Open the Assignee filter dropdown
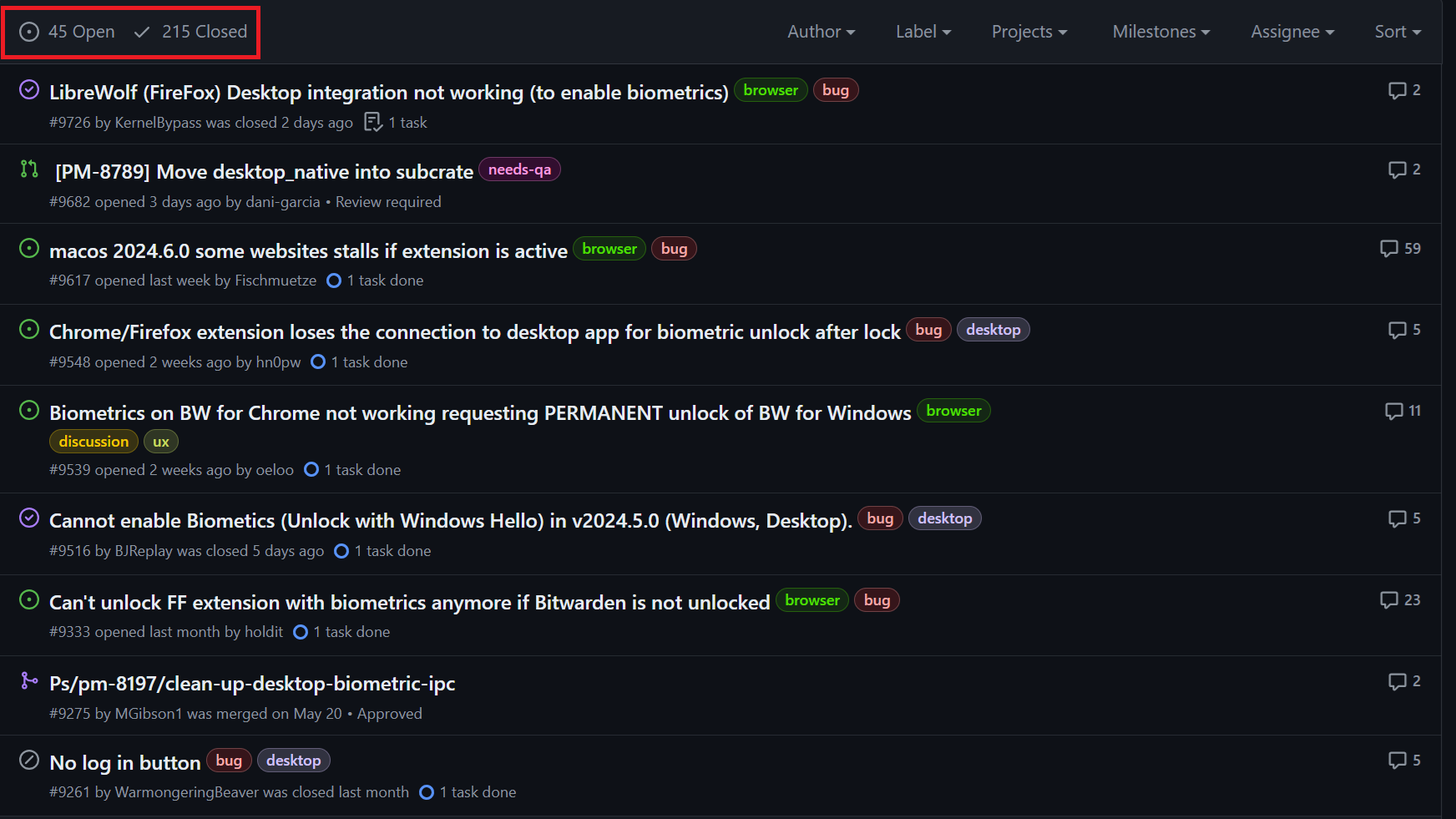Image resolution: width=1456 pixels, height=819 pixels. click(1292, 32)
